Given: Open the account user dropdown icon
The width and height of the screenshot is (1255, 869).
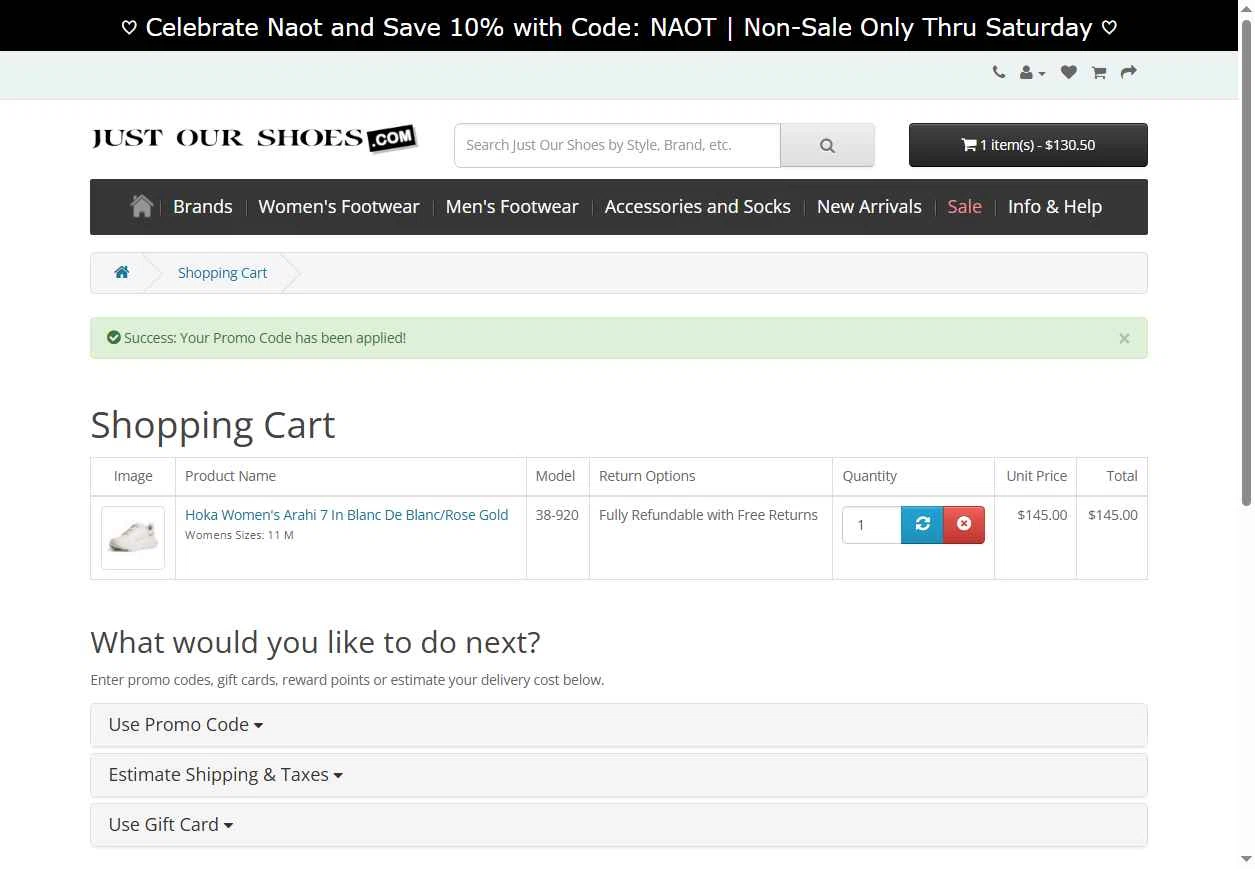Looking at the screenshot, I should pos(1032,72).
